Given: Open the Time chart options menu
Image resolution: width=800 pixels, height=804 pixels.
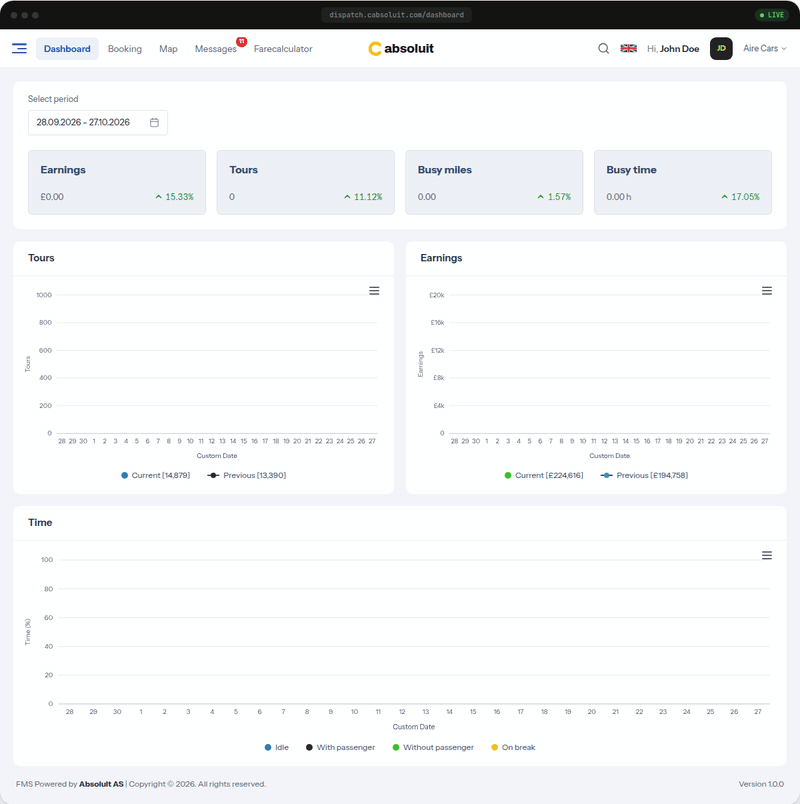Looking at the screenshot, I should point(767,555).
